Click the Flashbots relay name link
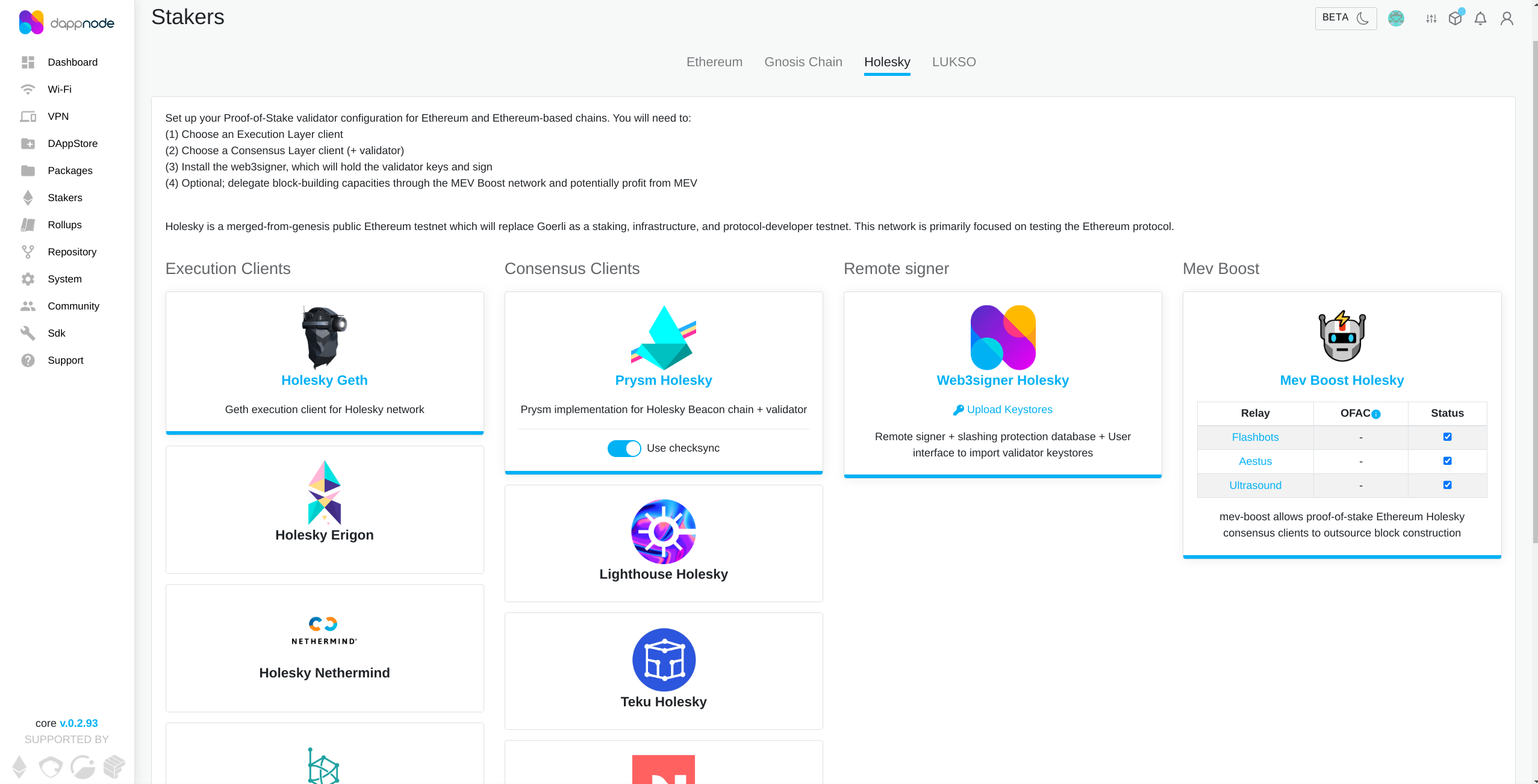The height and width of the screenshot is (784, 1538). click(1255, 437)
